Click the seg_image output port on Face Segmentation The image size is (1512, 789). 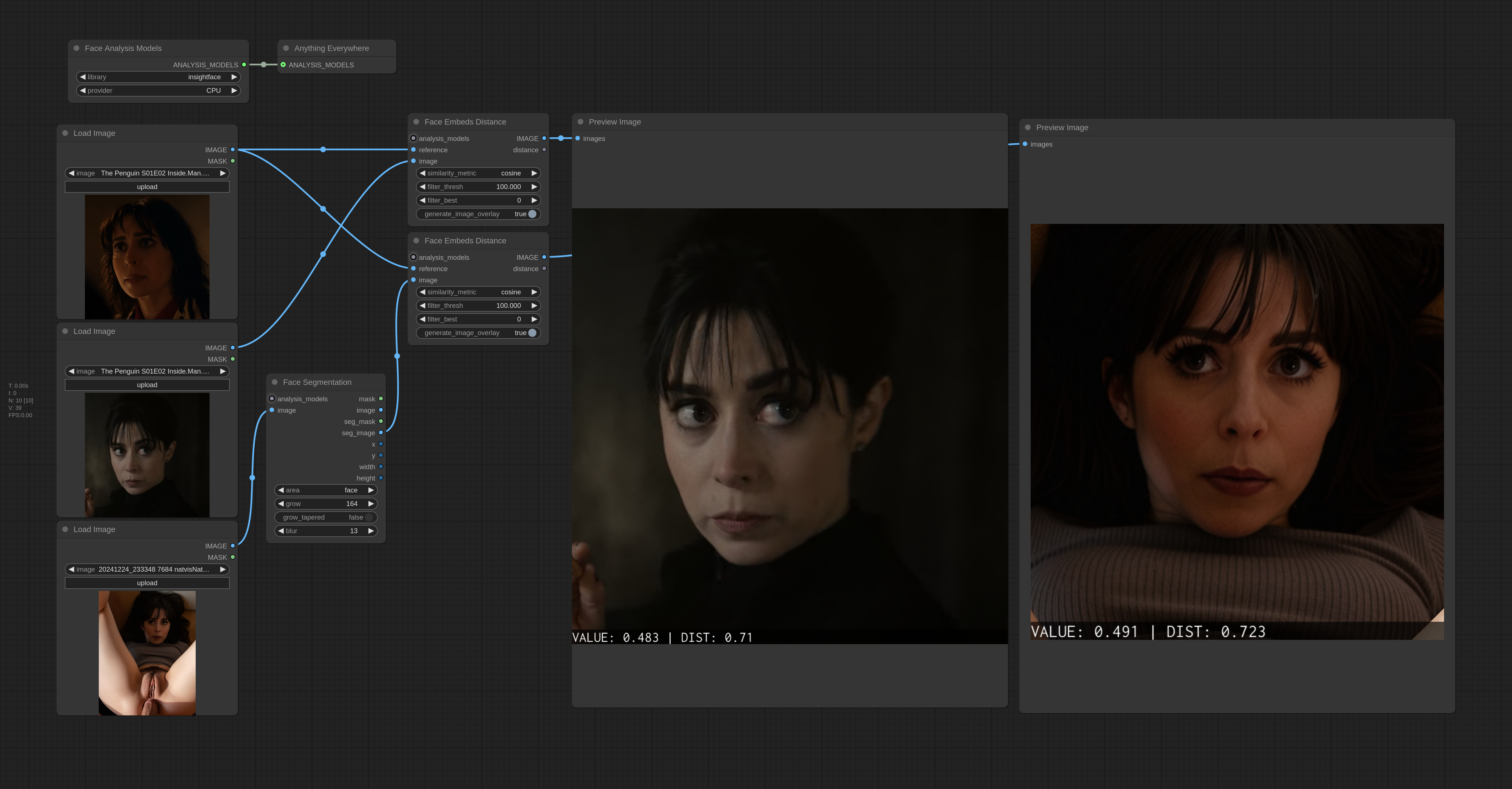(381, 433)
